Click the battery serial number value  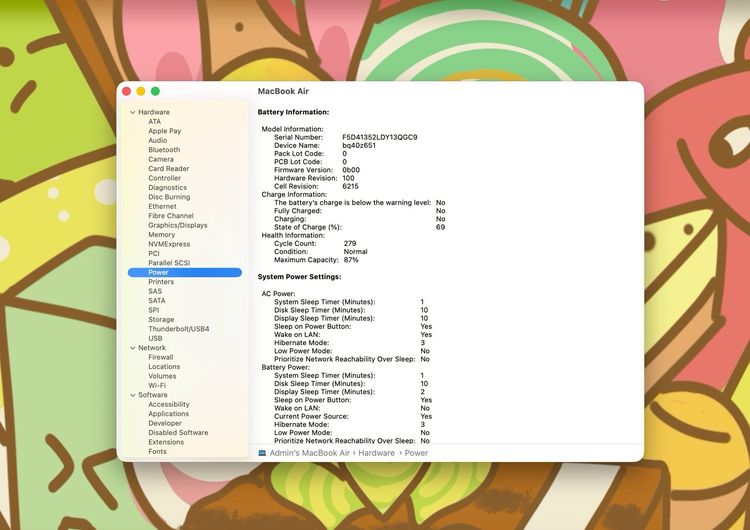click(x=379, y=137)
